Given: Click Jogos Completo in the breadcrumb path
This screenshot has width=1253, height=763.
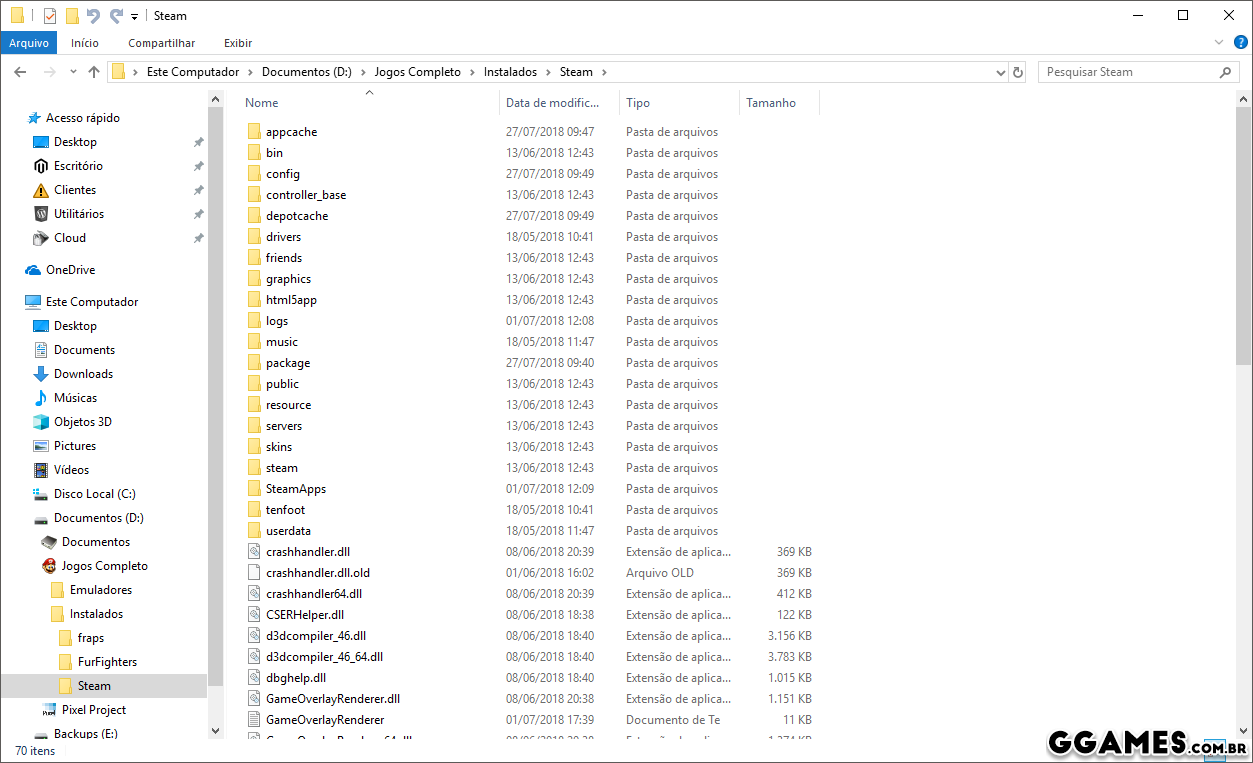Looking at the screenshot, I should pos(417,72).
